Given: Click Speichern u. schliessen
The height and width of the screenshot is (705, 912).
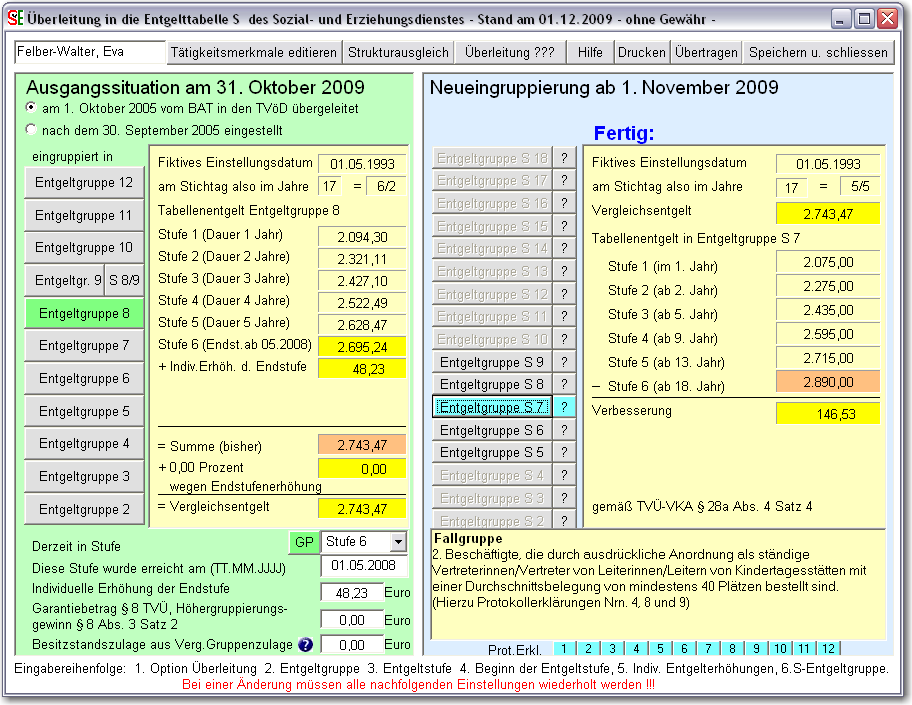Looking at the screenshot, I should pos(818,52).
